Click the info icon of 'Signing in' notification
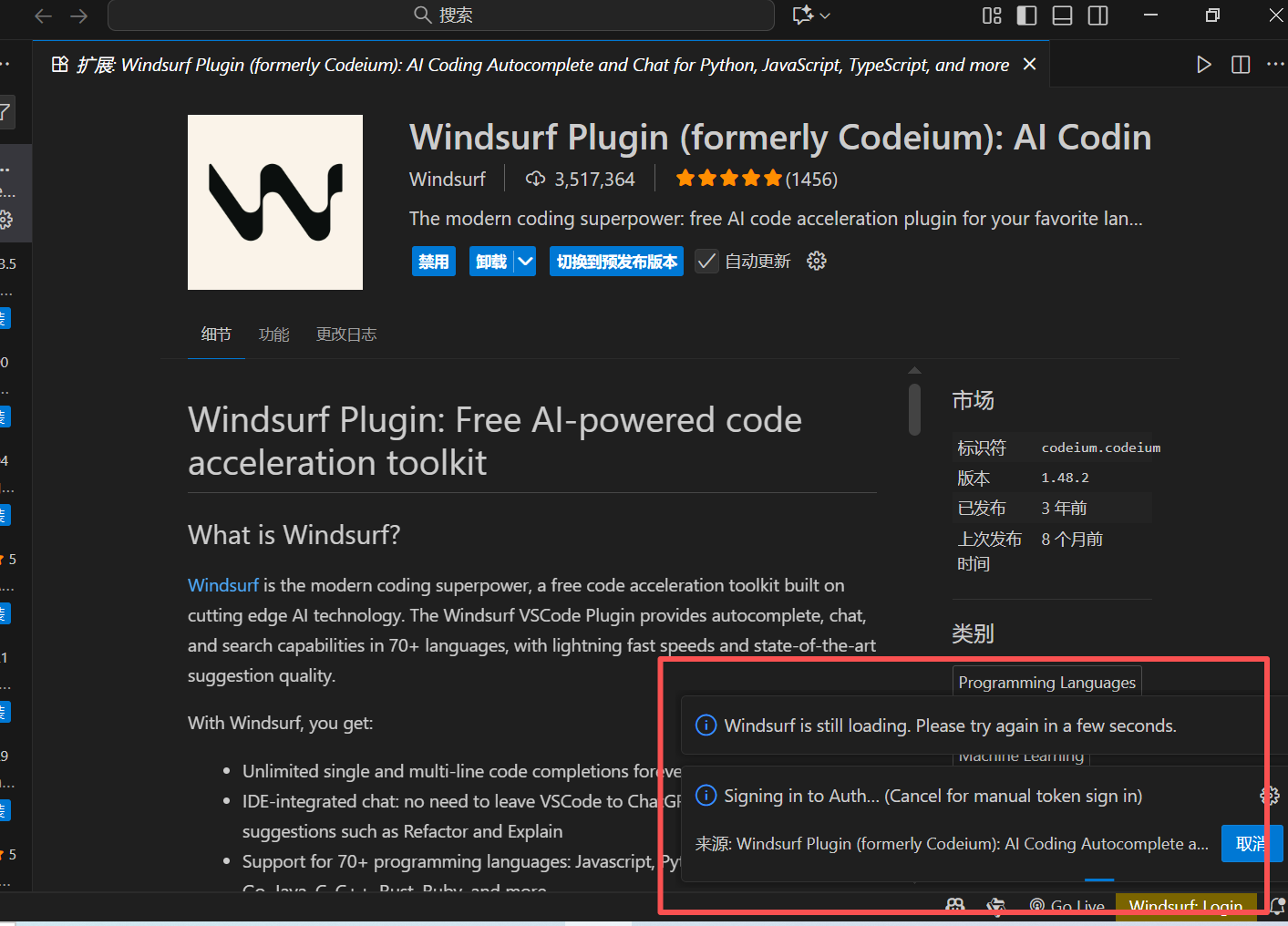 click(x=706, y=796)
